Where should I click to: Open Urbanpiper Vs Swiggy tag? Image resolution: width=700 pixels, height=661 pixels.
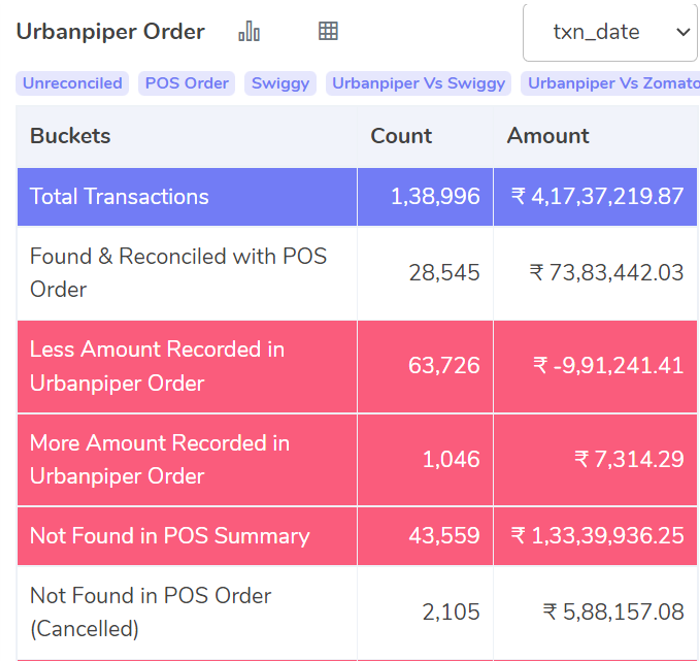(x=418, y=83)
